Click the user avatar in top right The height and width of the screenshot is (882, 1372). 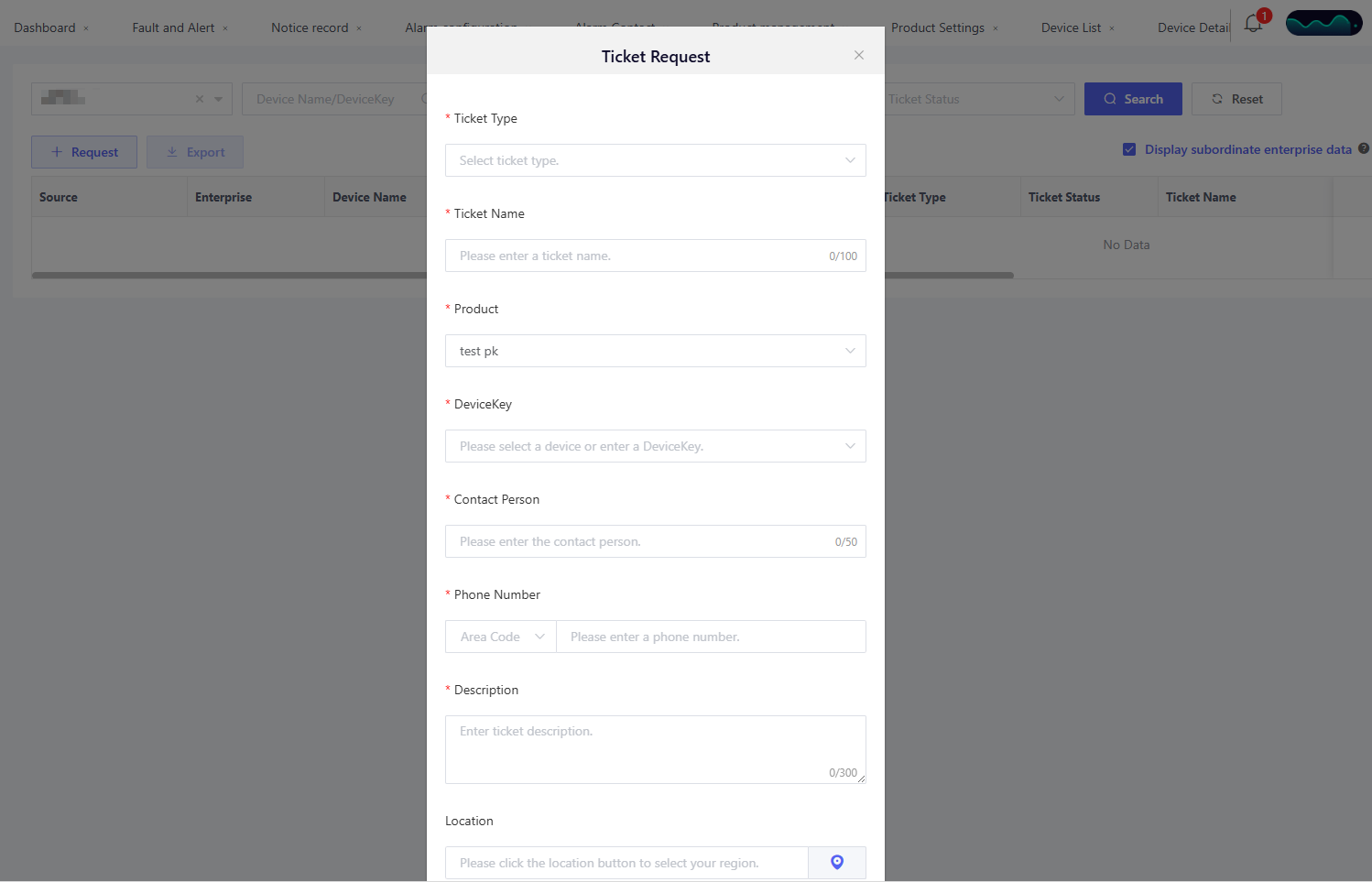(1323, 23)
